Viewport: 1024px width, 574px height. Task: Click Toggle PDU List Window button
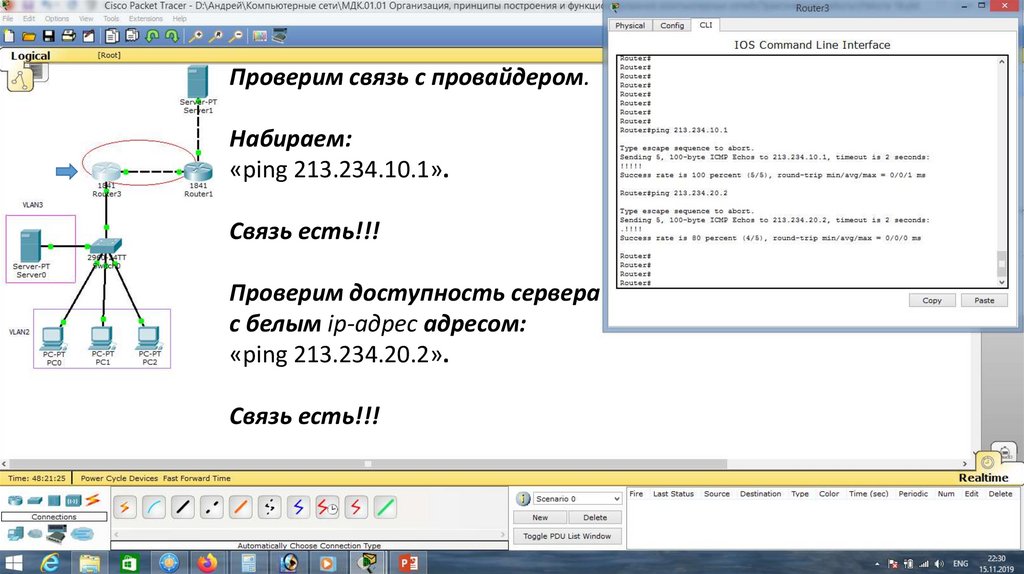click(x=567, y=536)
